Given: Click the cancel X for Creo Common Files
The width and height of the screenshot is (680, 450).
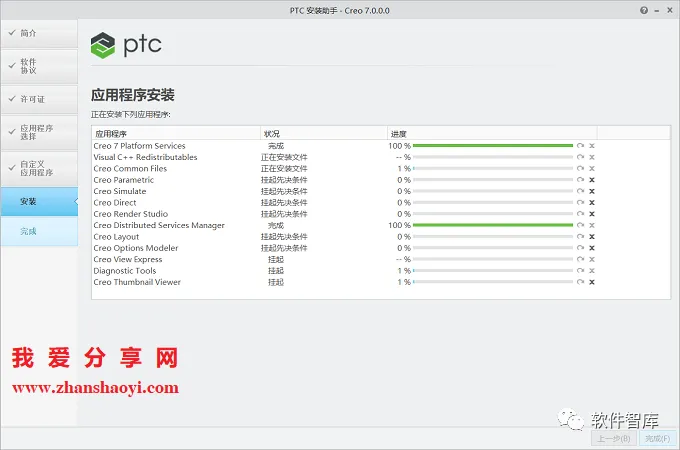Looking at the screenshot, I should tap(592, 168).
